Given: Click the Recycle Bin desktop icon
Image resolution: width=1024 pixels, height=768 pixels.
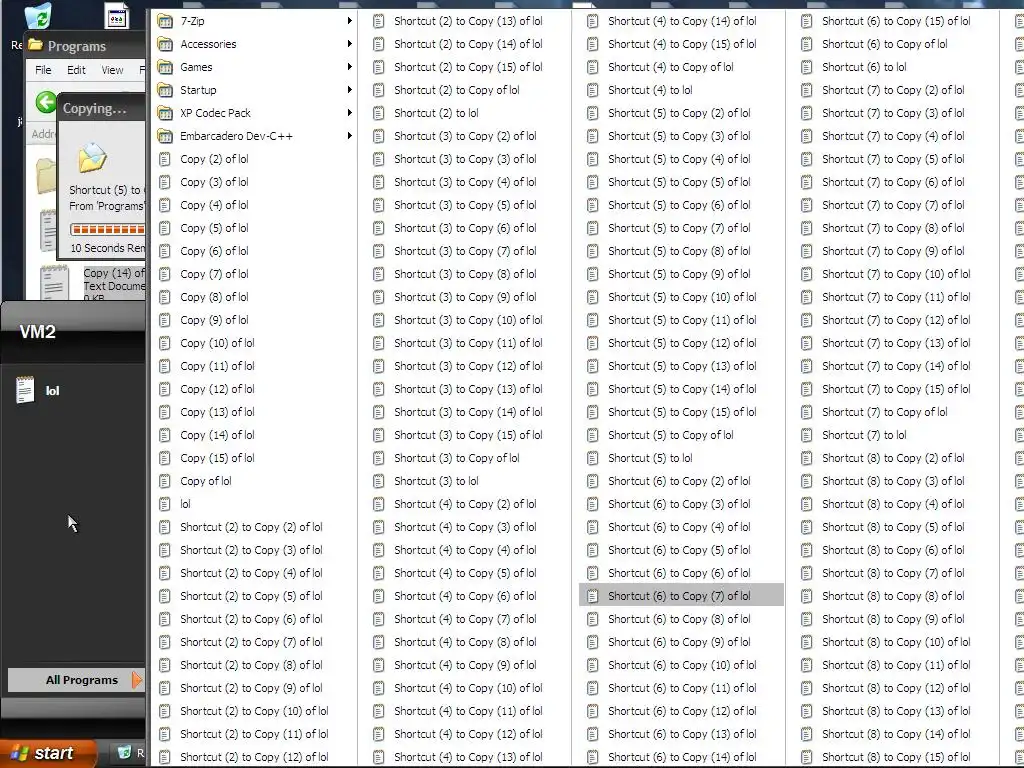Looking at the screenshot, I should (37, 16).
